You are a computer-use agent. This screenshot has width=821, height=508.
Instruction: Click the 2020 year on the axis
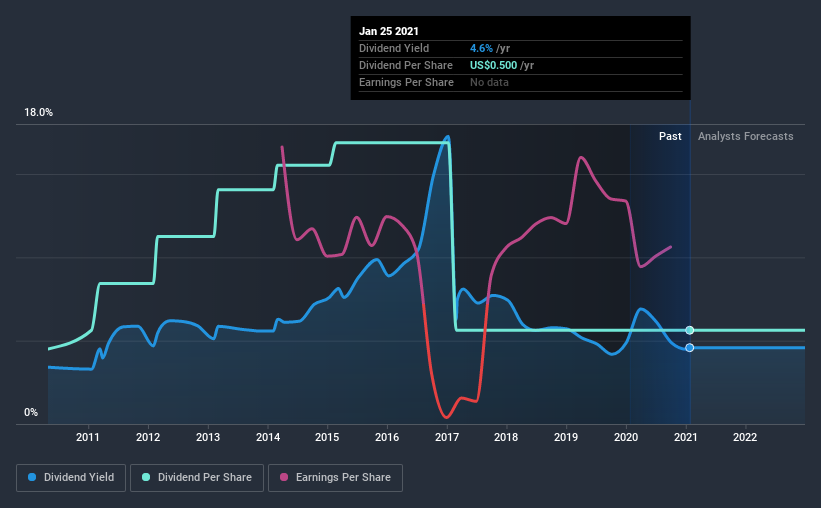click(x=626, y=437)
